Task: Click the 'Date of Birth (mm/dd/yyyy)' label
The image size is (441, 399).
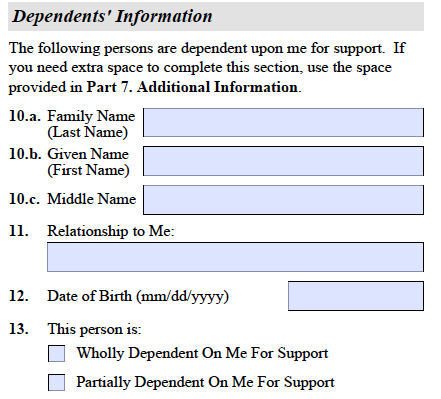Action: [x=138, y=296]
